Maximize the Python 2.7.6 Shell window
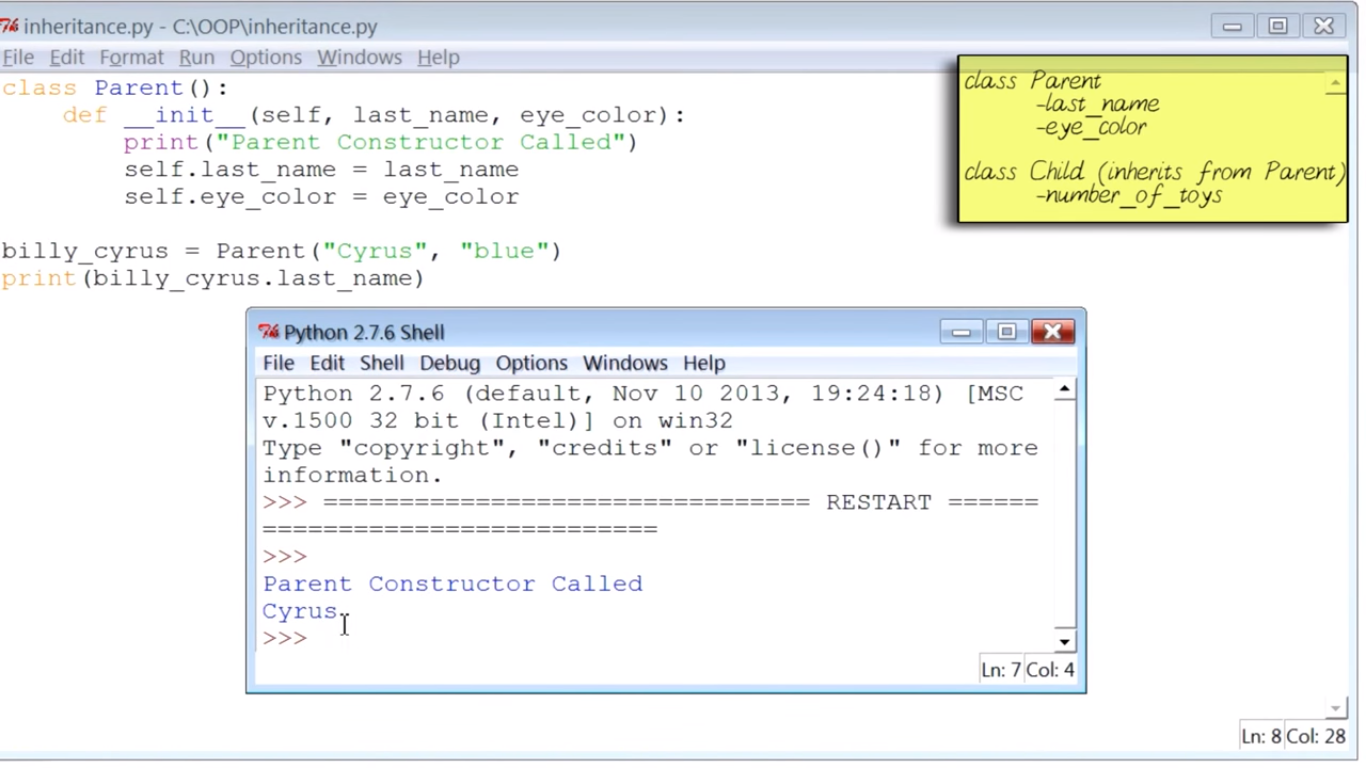1366x768 pixels. click(1007, 332)
